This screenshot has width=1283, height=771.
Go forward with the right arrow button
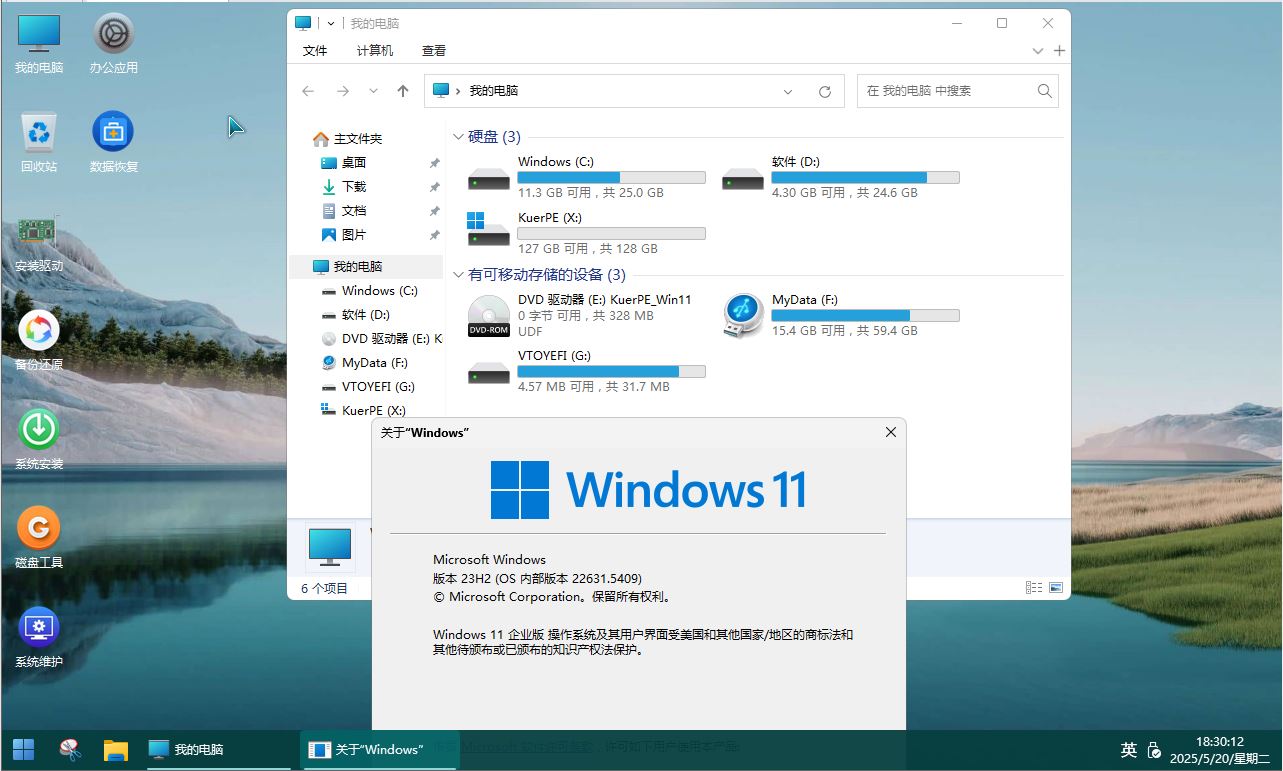click(x=343, y=91)
